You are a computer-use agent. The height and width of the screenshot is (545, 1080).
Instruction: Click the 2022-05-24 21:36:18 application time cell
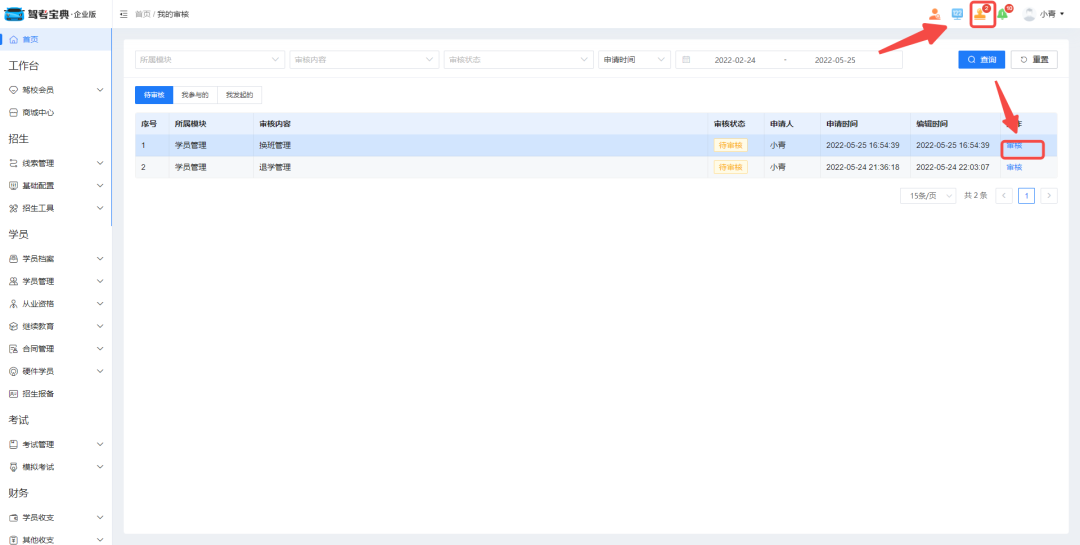point(863,167)
